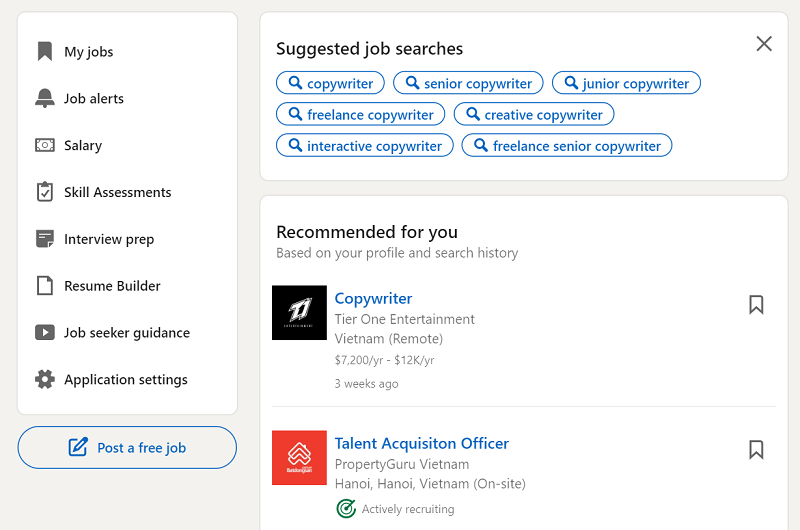Open the Salary sidebar item
This screenshot has height=530, width=800.
point(83,145)
